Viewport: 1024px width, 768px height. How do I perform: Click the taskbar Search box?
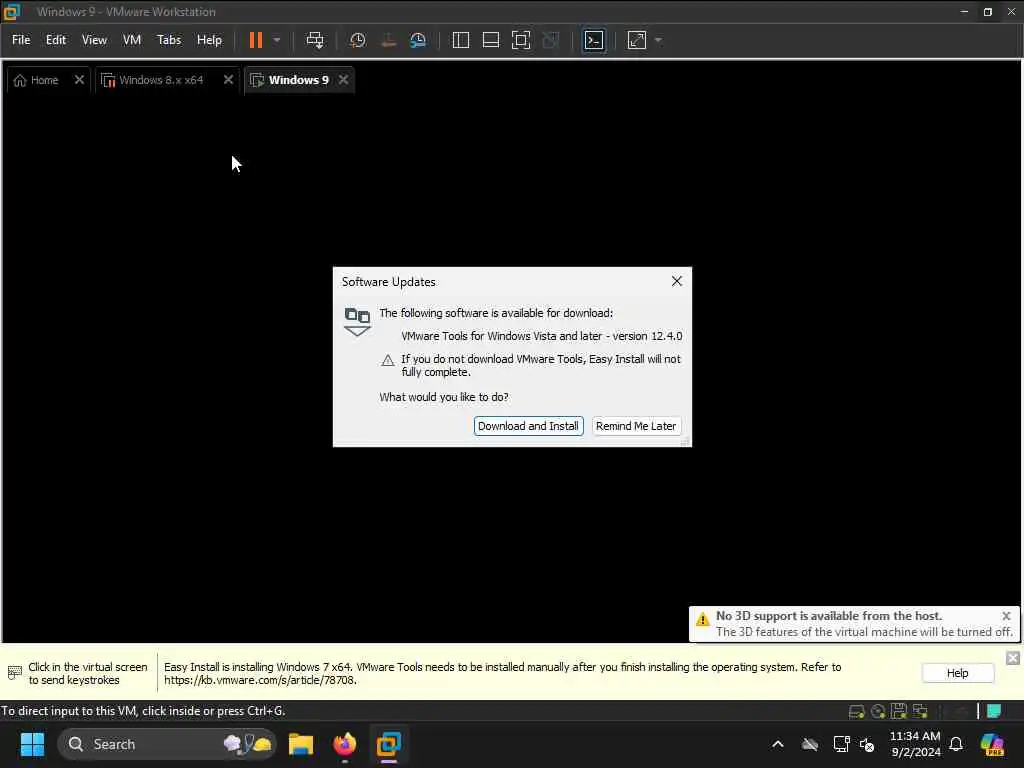[167, 744]
